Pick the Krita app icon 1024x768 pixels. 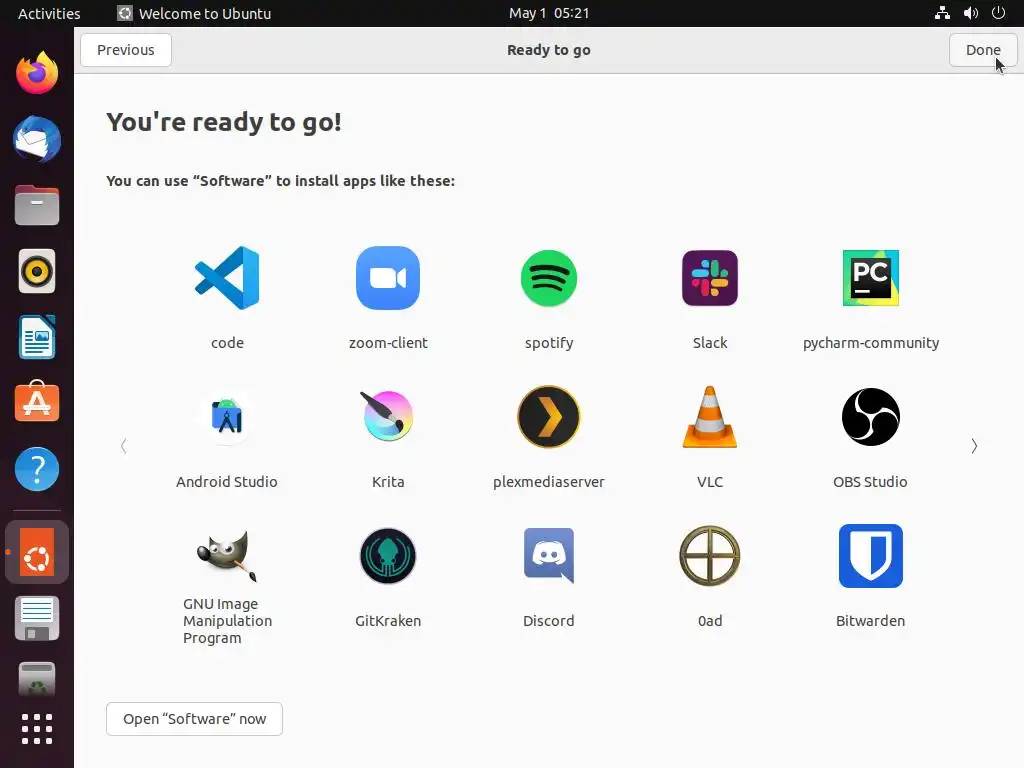click(388, 417)
